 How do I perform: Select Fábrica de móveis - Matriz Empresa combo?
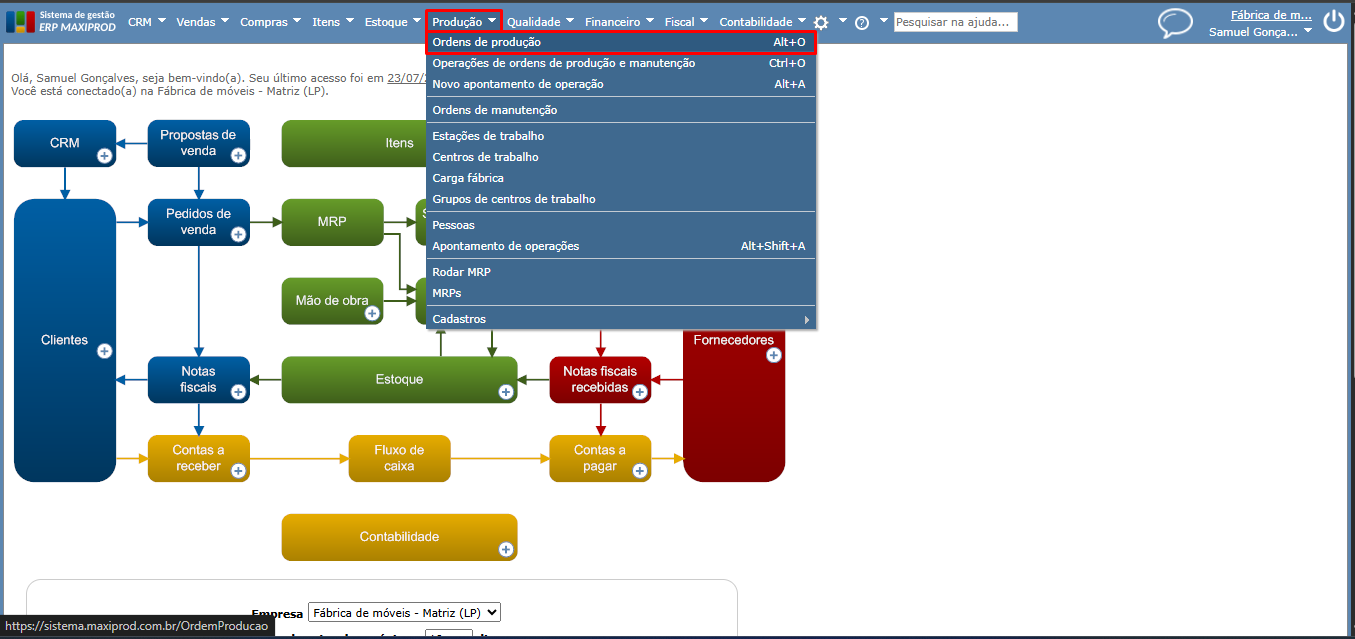click(404, 612)
